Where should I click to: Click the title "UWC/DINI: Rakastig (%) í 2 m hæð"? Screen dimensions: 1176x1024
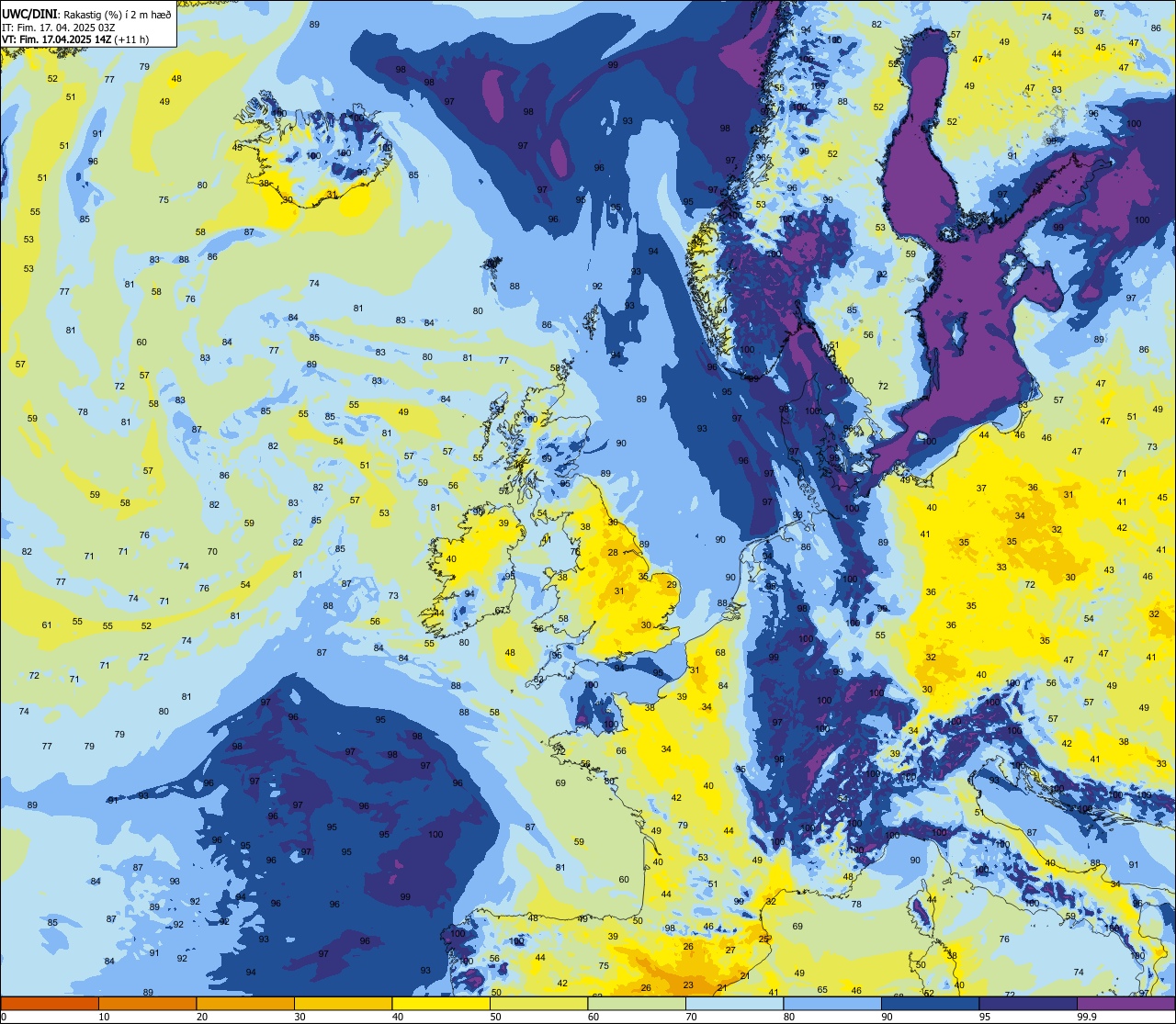(x=86, y=14)
